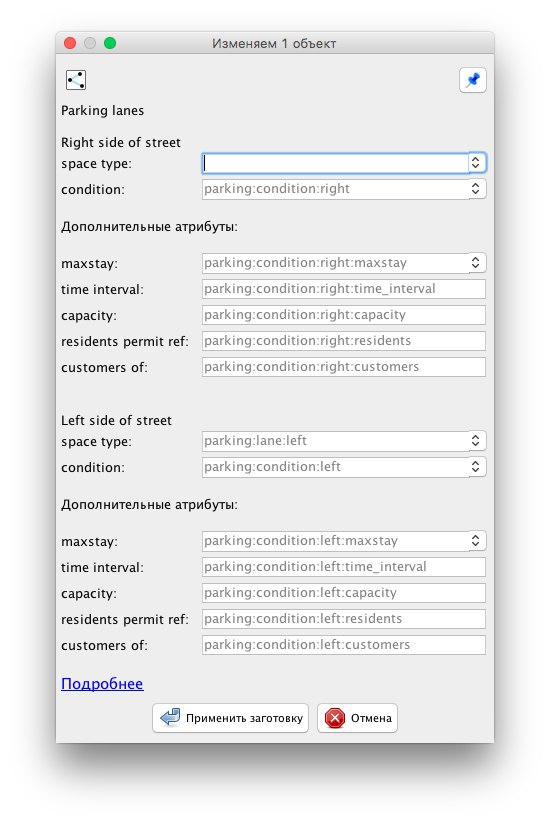
Task: Click the way object type icon
Action: click(76, 80)
